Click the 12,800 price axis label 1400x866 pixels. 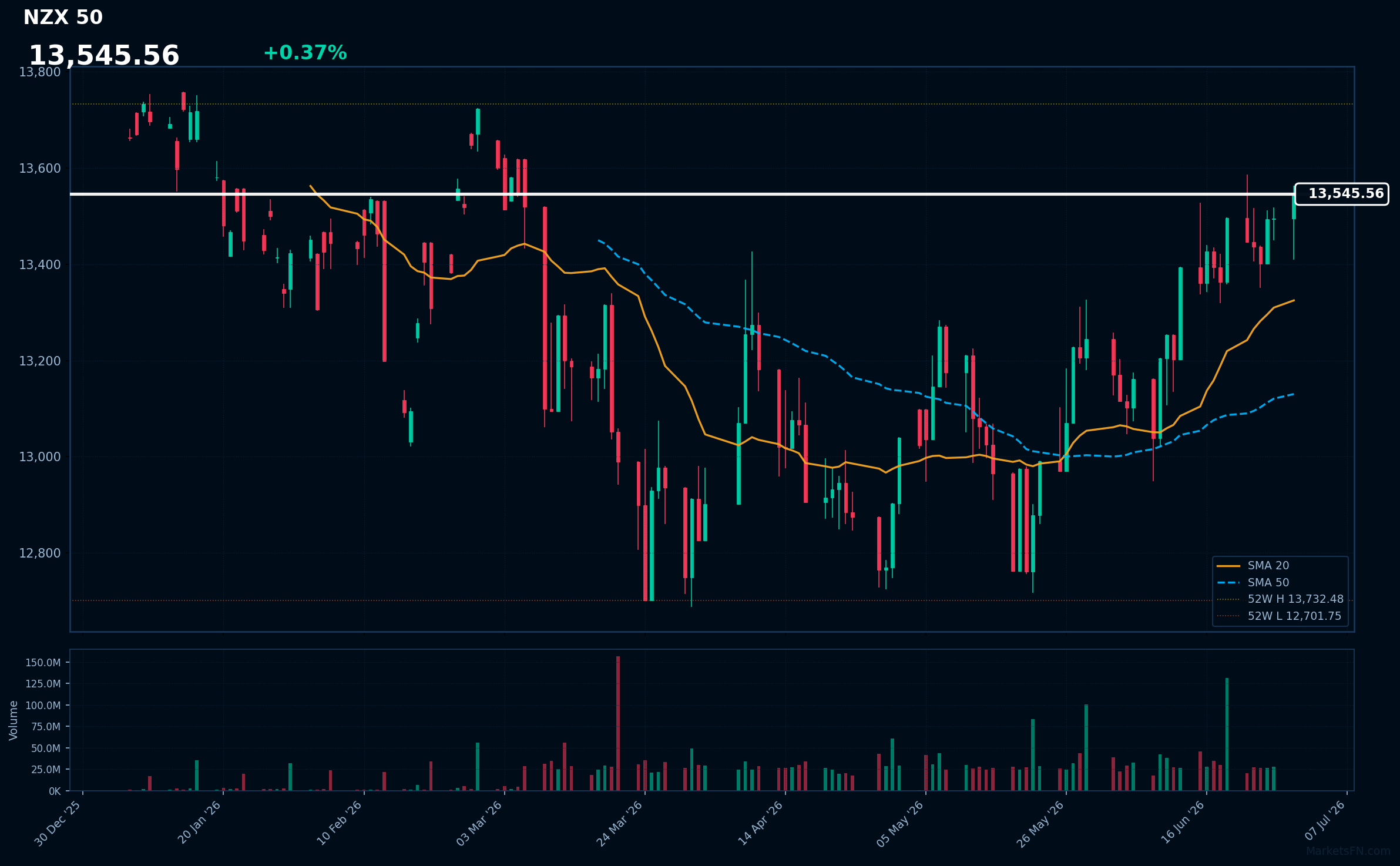pyautogui.click(x=40, y=553)
